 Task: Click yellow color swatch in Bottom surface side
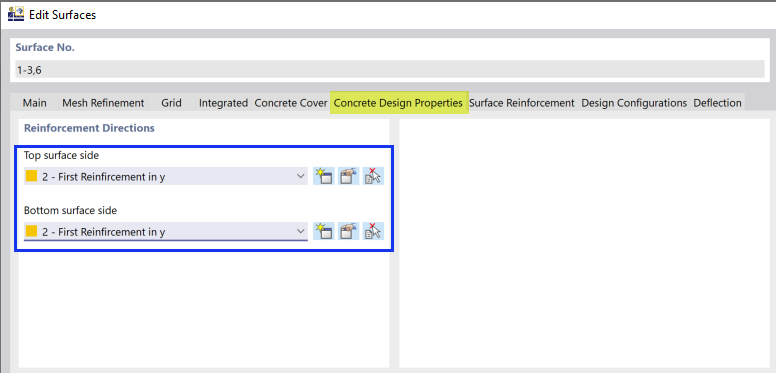pos(32,231)
